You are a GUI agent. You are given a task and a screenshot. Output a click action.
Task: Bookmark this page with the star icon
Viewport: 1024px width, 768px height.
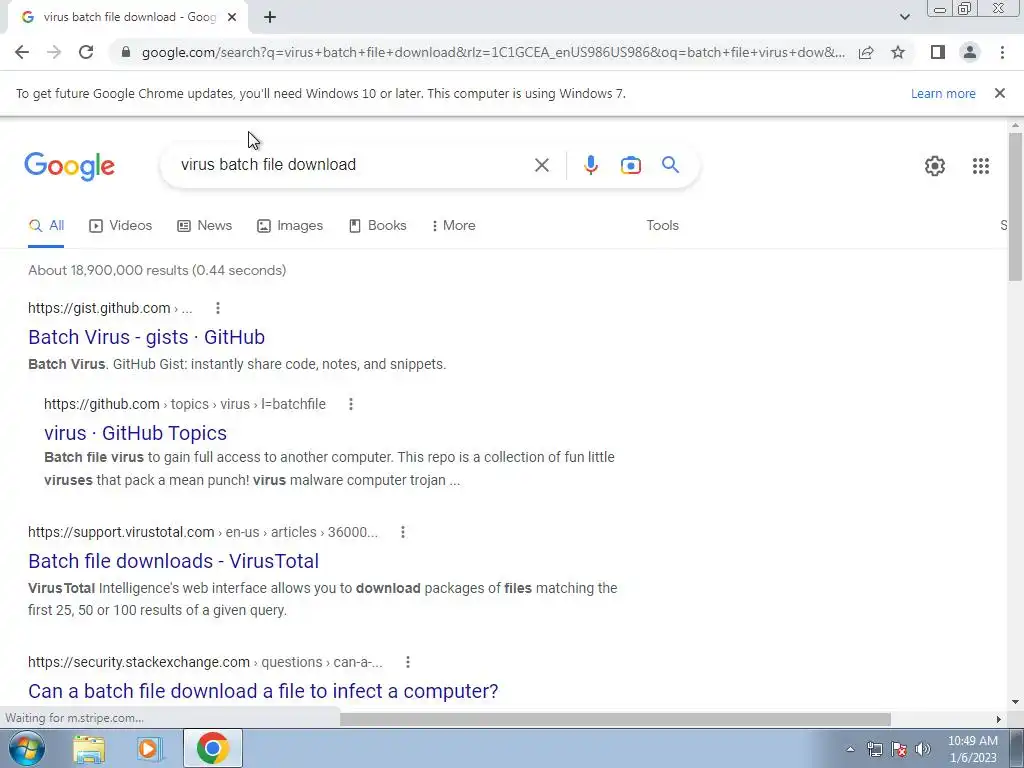(898, 52)
